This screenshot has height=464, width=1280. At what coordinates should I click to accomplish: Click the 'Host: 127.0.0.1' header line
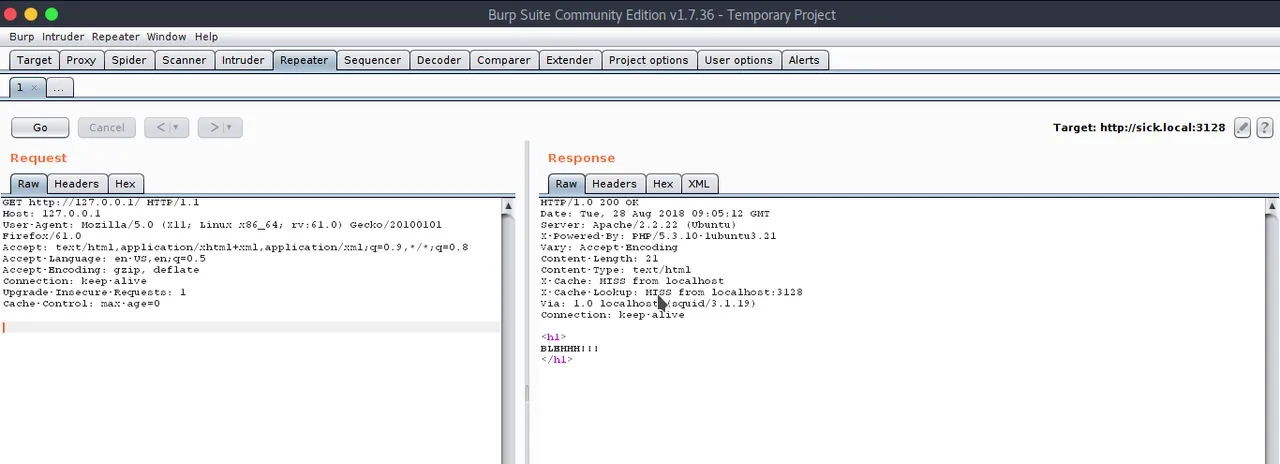point(51,214)
